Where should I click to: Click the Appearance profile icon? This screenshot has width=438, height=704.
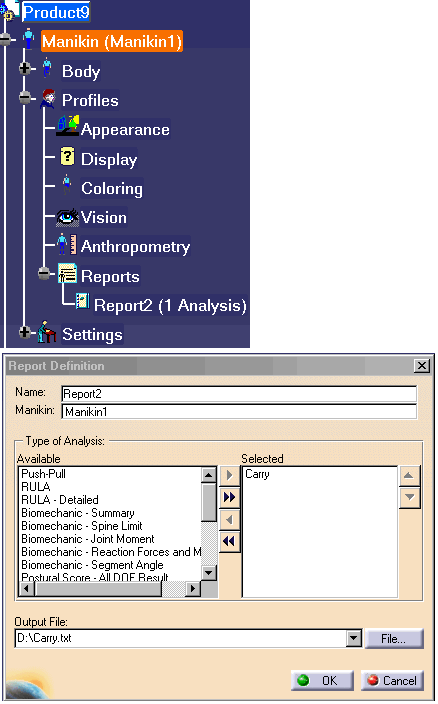(67, 126)
